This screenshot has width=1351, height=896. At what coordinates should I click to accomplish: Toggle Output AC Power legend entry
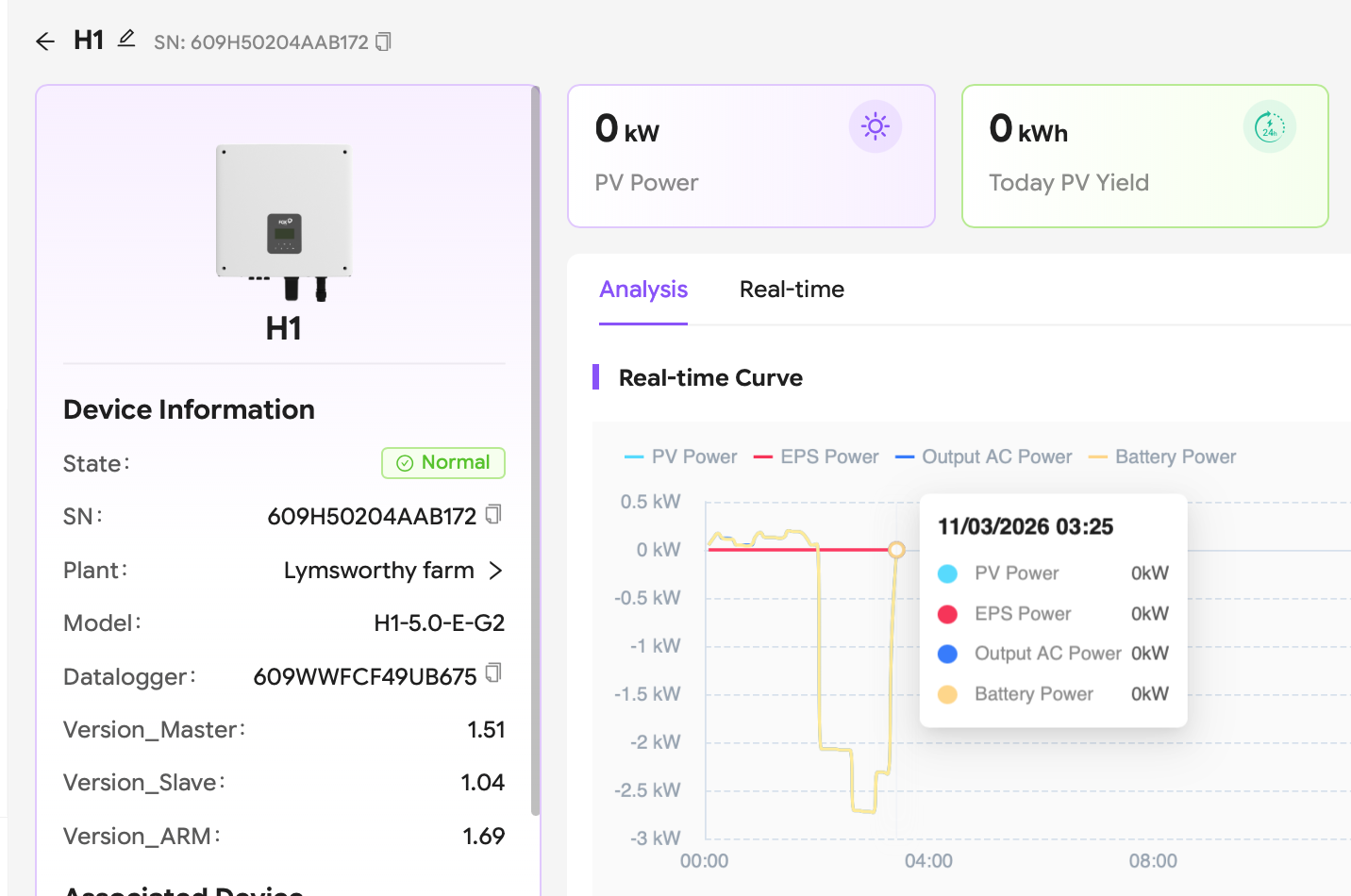point(984,456)
